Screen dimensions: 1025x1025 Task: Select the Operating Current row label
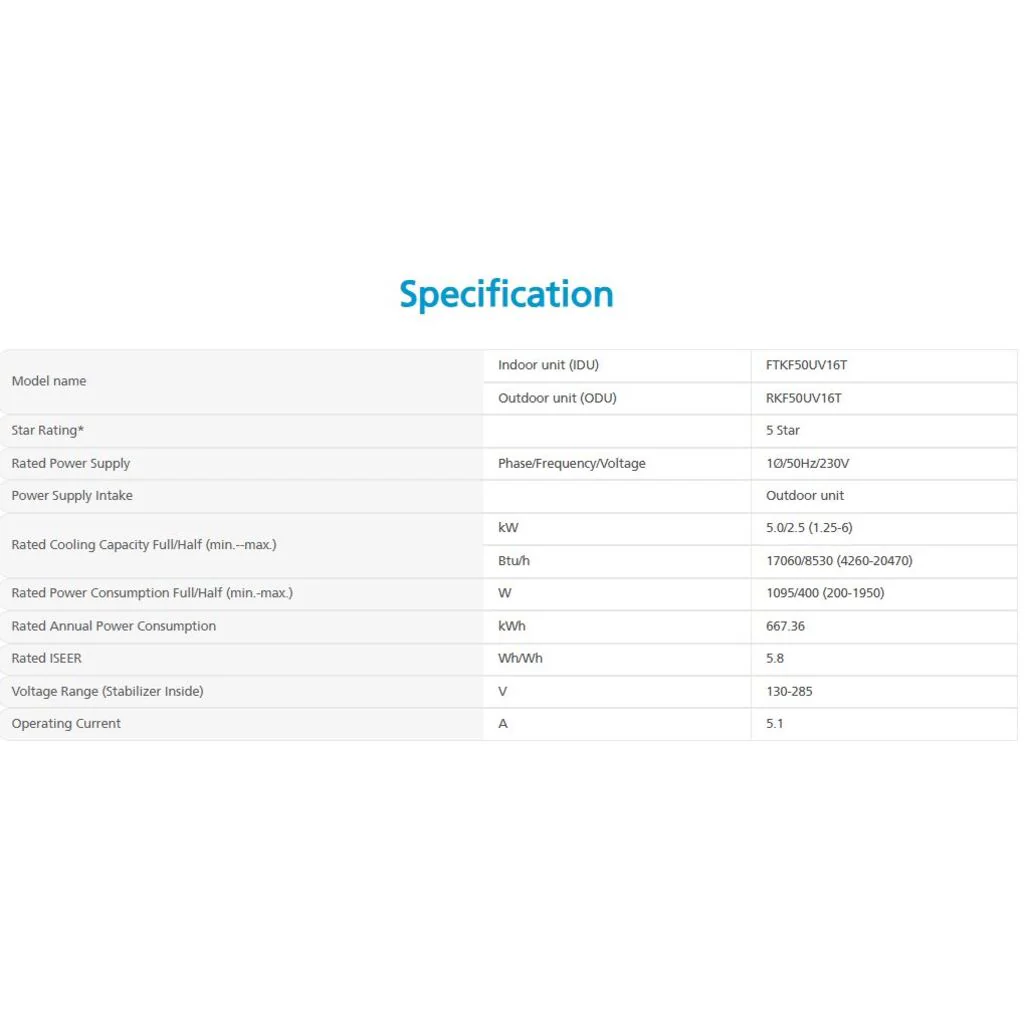[x=66, y=724]
